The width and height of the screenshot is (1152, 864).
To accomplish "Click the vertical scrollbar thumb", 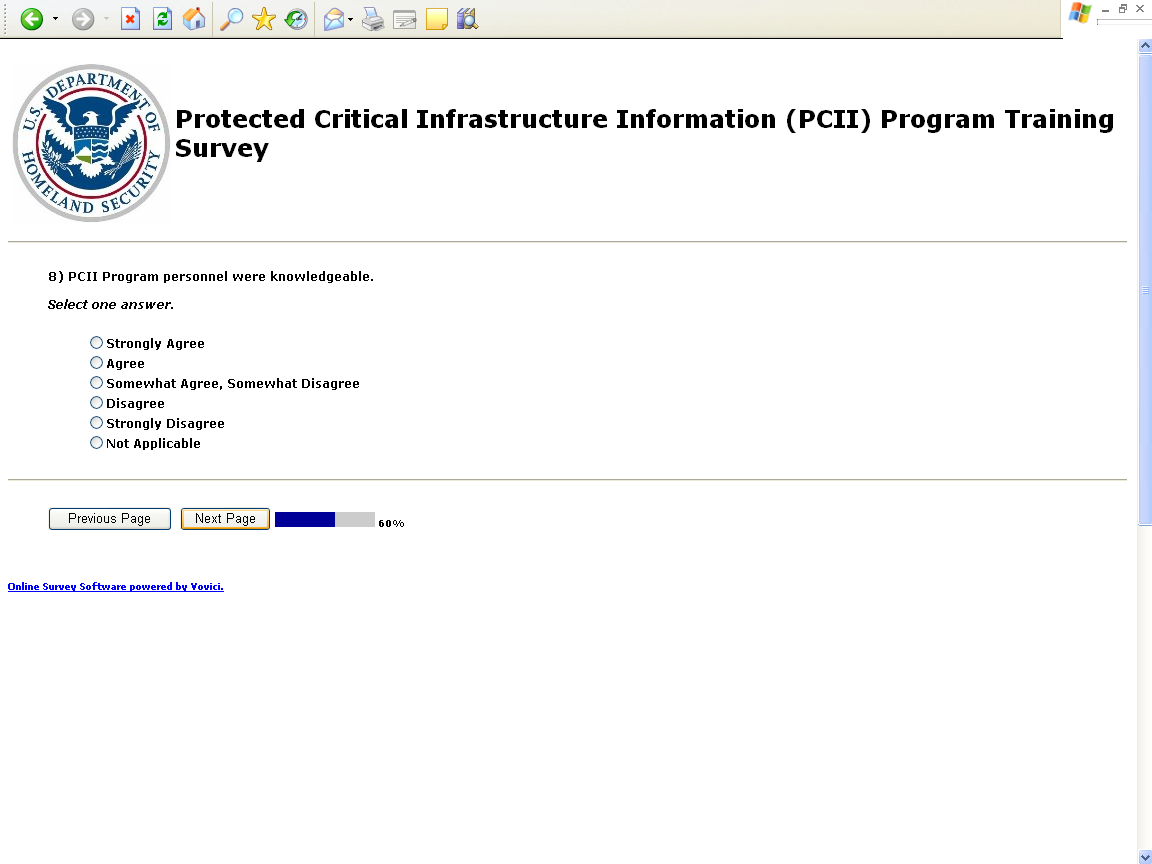I will coord(1145,289).
